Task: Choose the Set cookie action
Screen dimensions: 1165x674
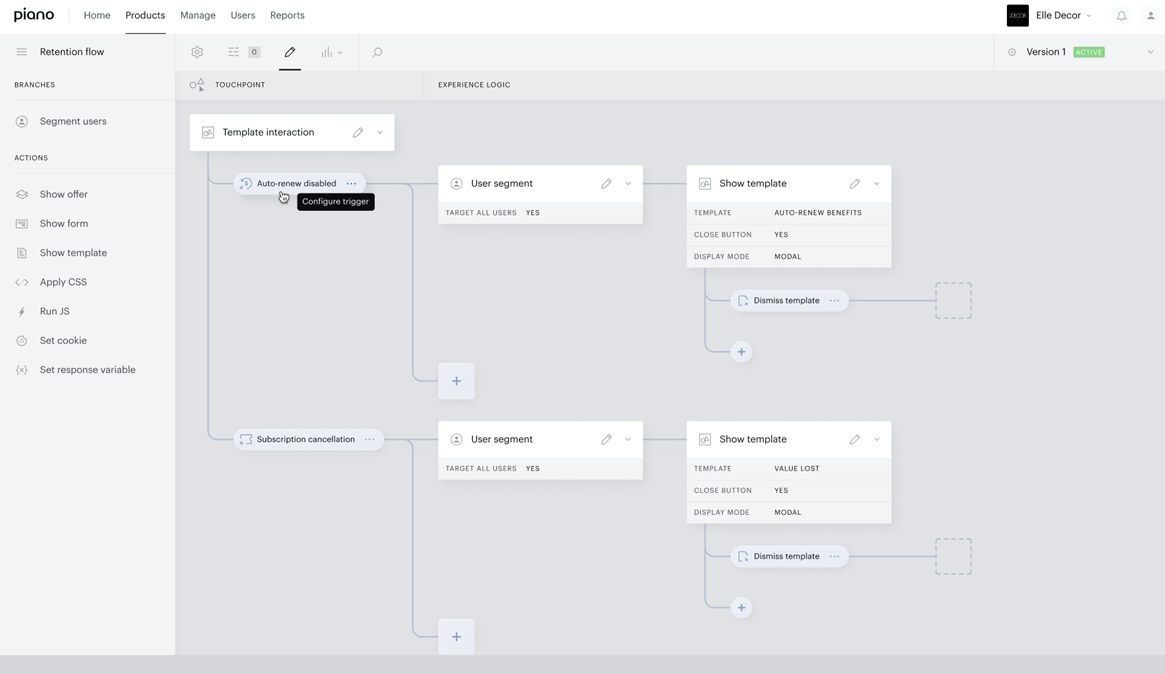Action: pyautogui.click(x=63, y=340)
